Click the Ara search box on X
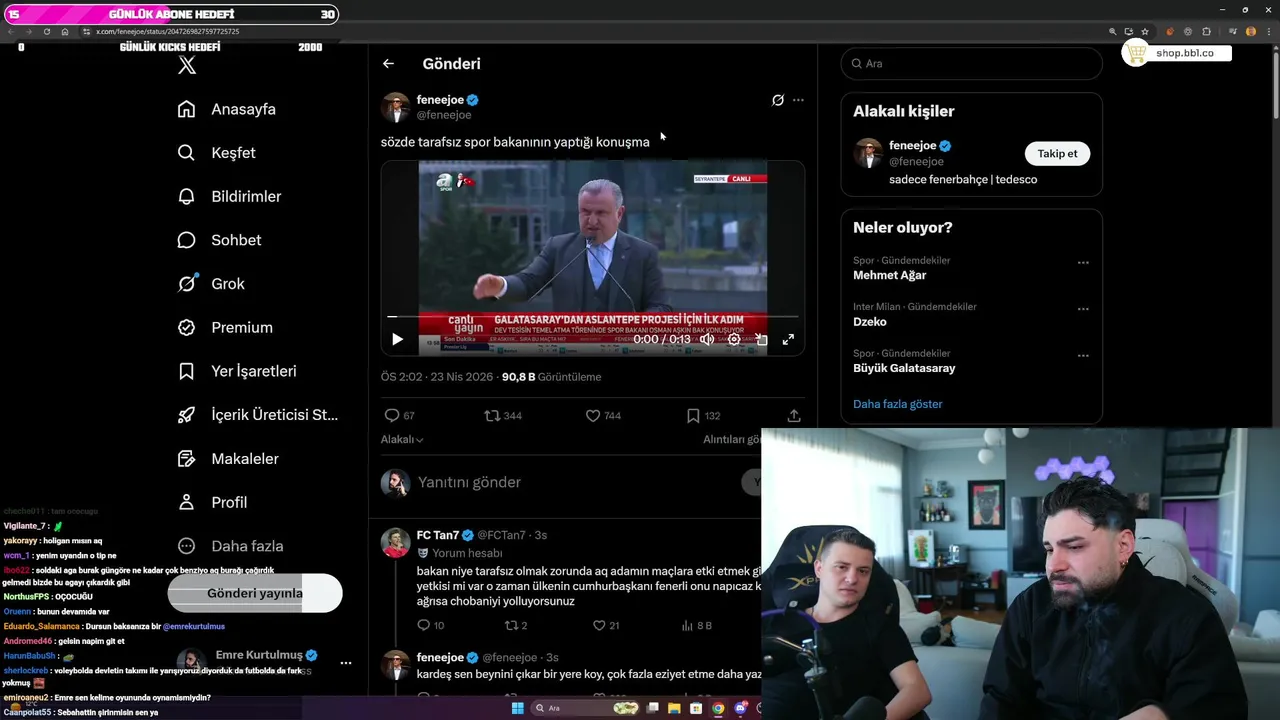 tap(971, 63)
